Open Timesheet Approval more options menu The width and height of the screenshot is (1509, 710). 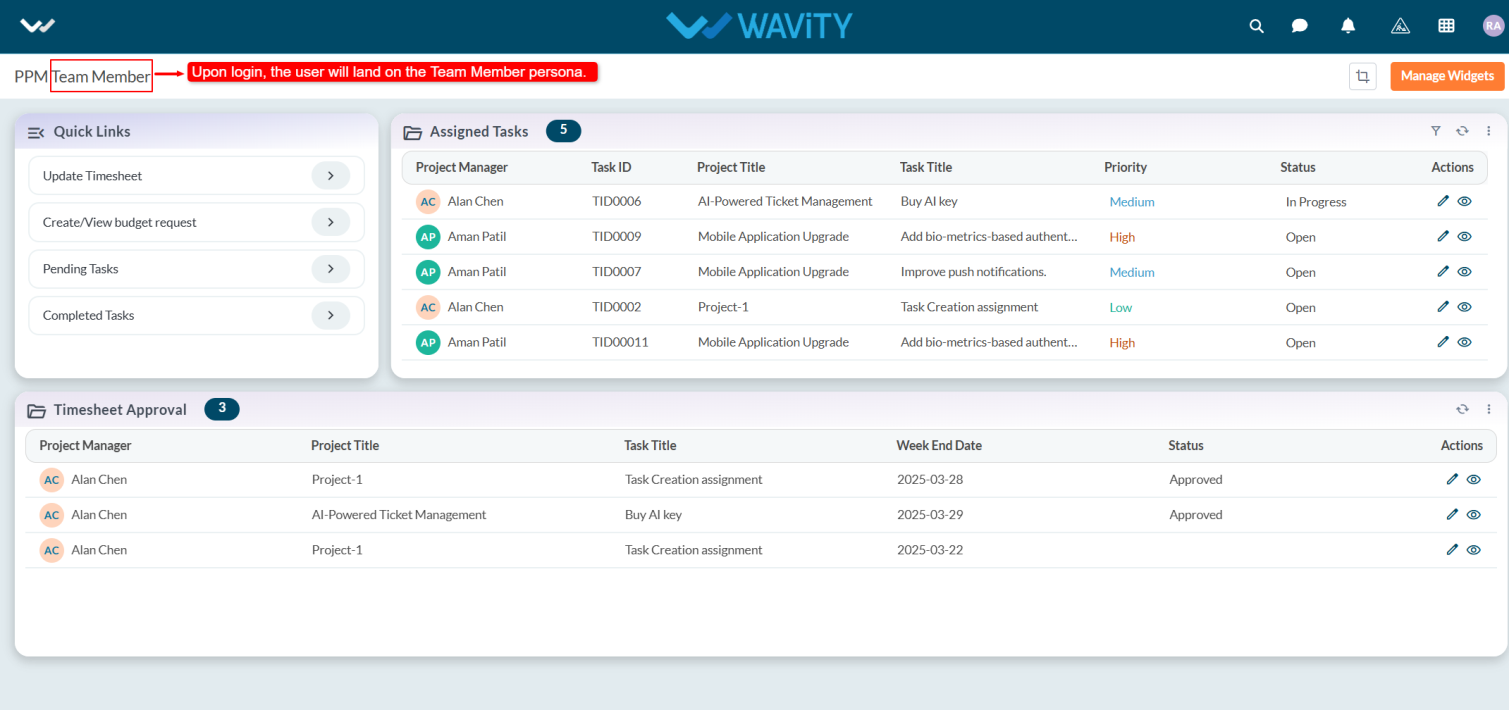point(1488,409)
